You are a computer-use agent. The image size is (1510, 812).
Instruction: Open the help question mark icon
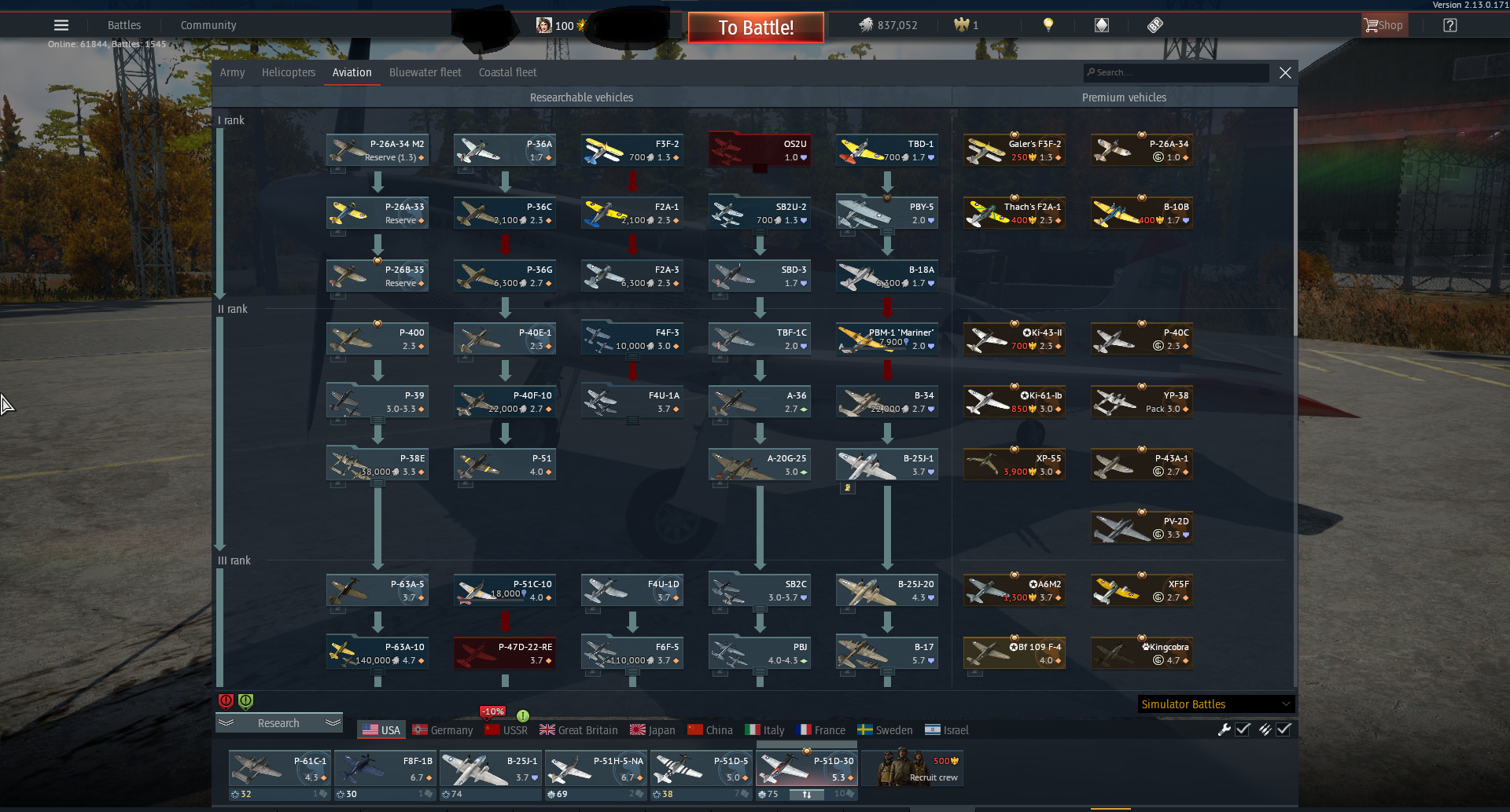click(1450, 25)
